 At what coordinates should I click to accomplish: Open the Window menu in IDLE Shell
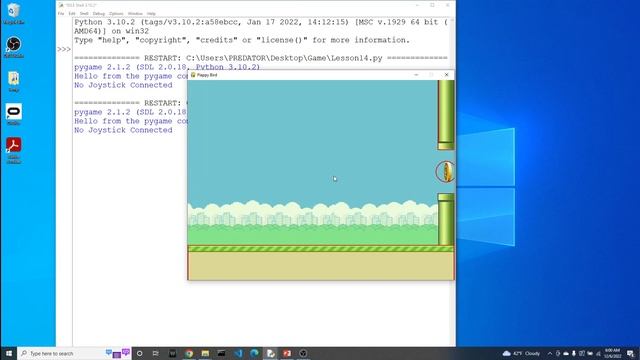tap(135, 13)
